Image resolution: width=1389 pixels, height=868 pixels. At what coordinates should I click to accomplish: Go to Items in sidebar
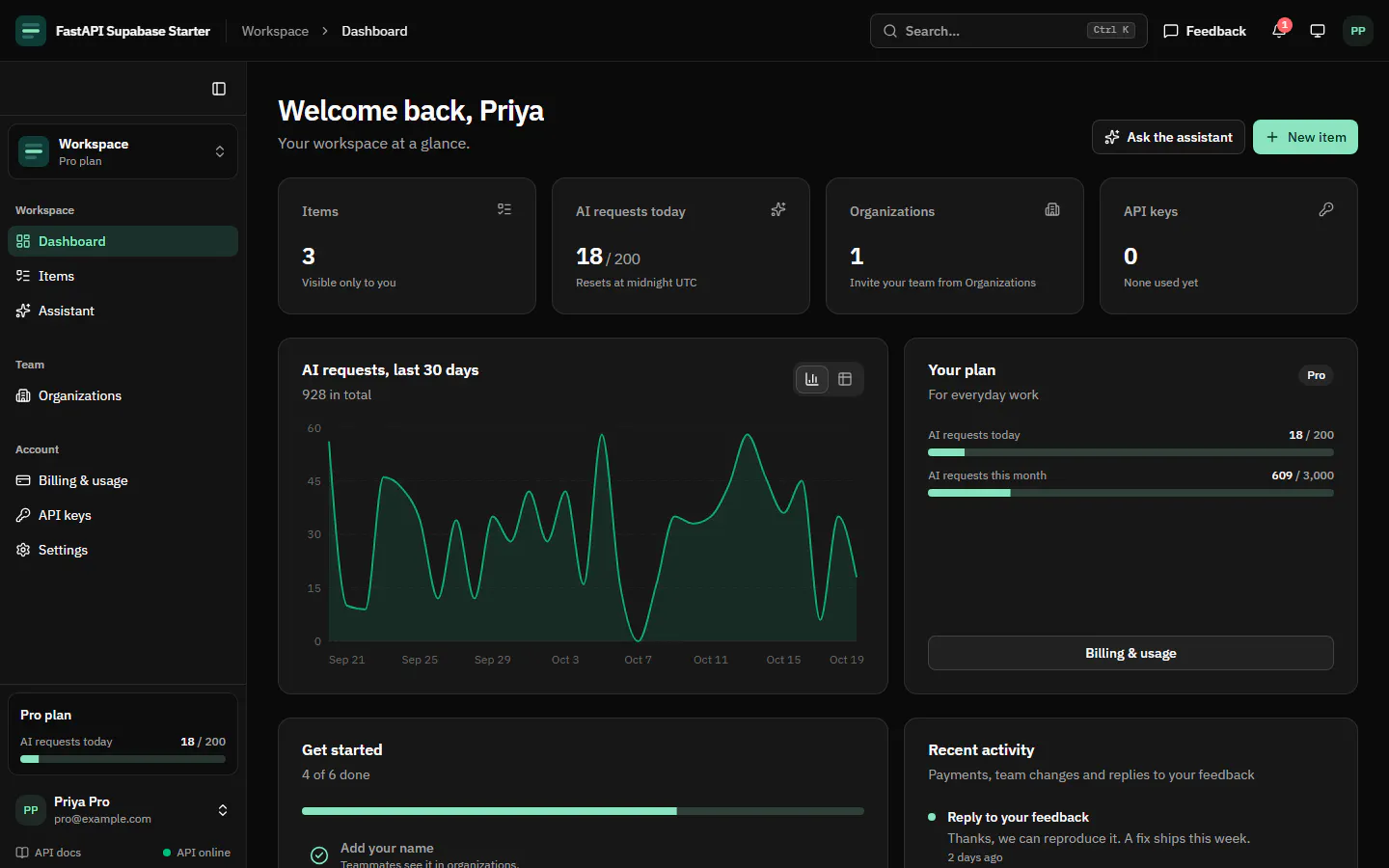123,276
